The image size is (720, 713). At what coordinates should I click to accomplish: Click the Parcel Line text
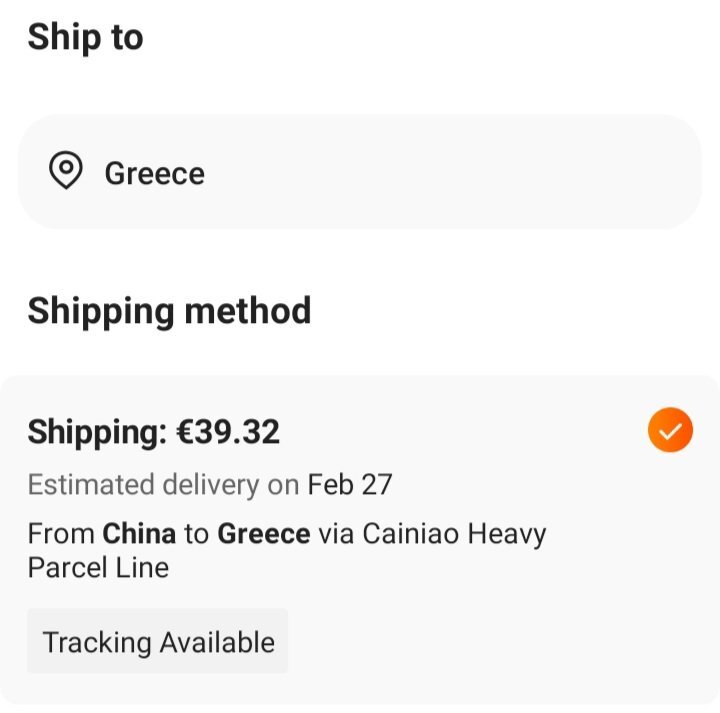click(x=98, y=568)
